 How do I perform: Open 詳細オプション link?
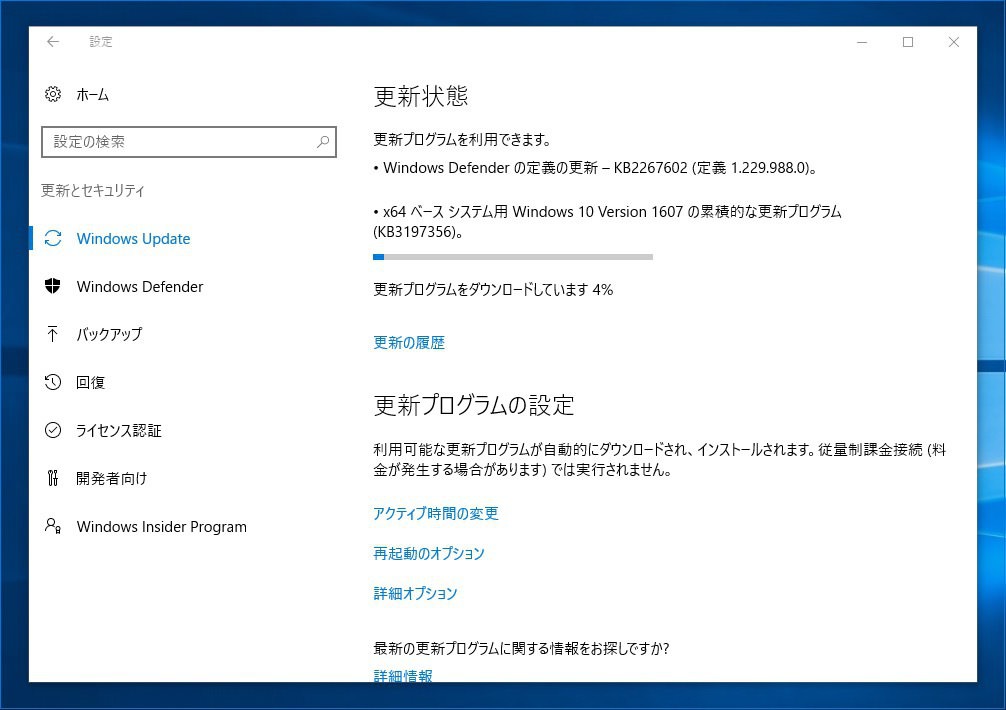tap(415, 593)
